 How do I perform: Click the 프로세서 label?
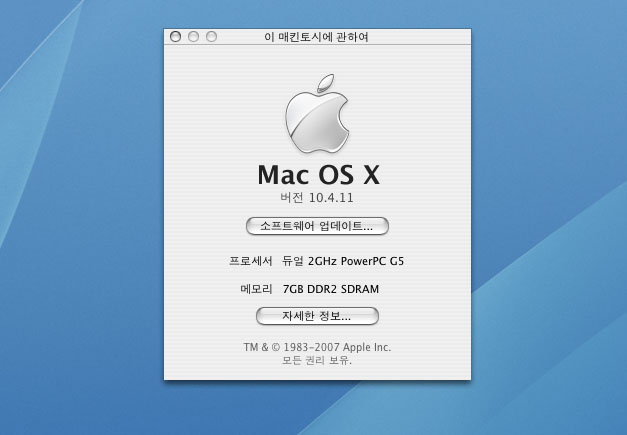251,261
